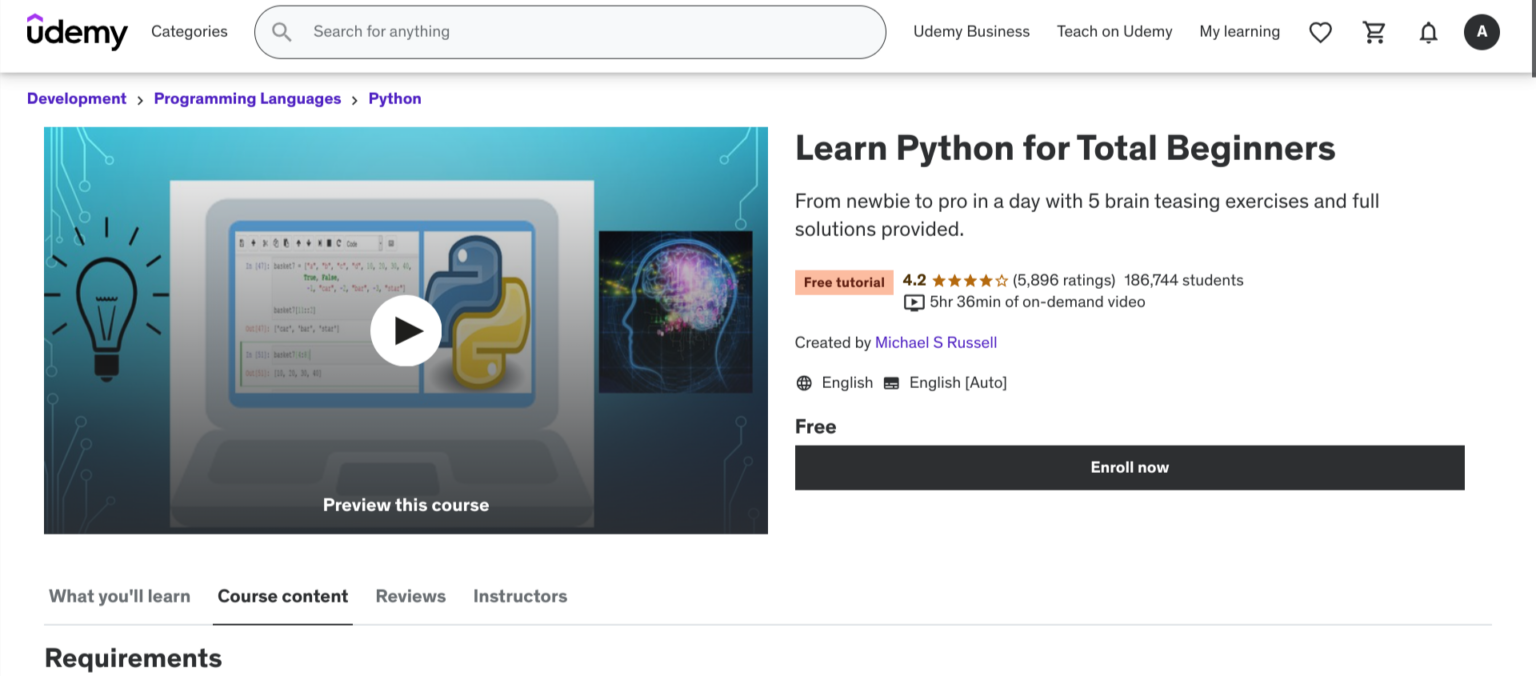Click the globe icon next to English
The image size is (1536, 676).
click(803, 382)
